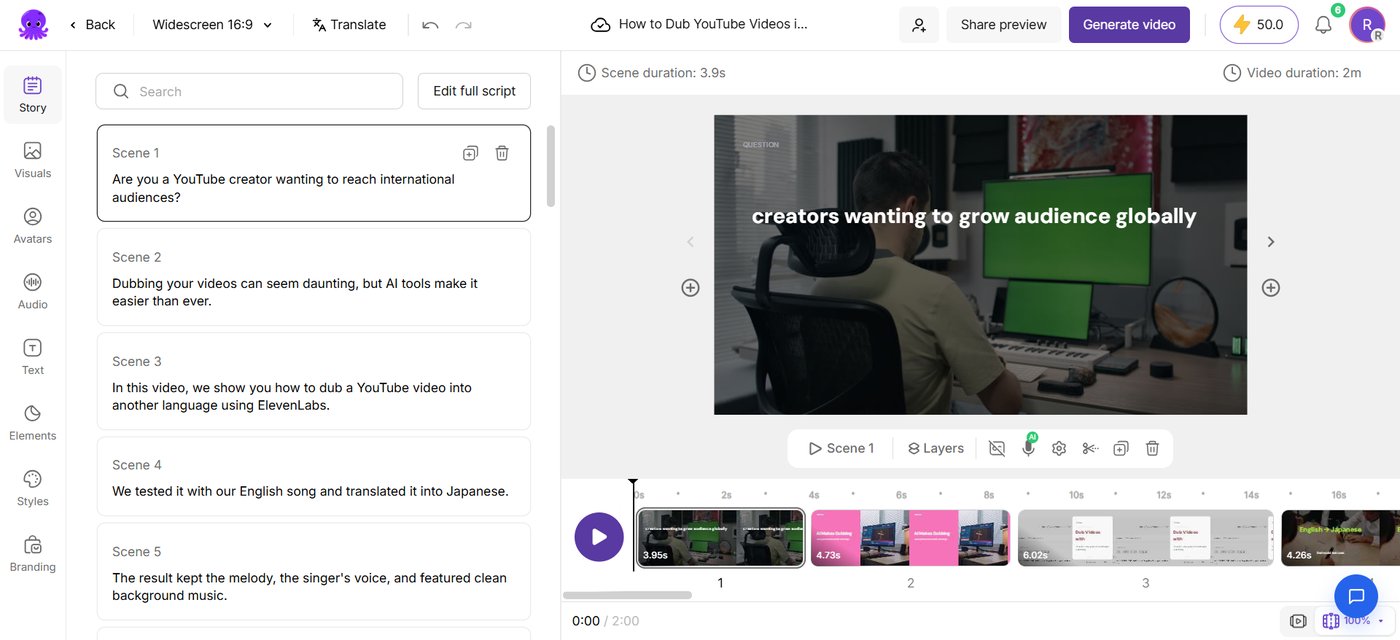Open the Avatars panel
This screenshot has width=1400, height=640.
(x=33, y=226)
